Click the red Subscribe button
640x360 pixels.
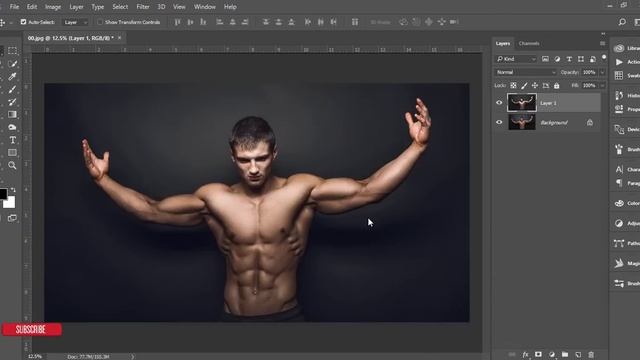click(32, 329)
